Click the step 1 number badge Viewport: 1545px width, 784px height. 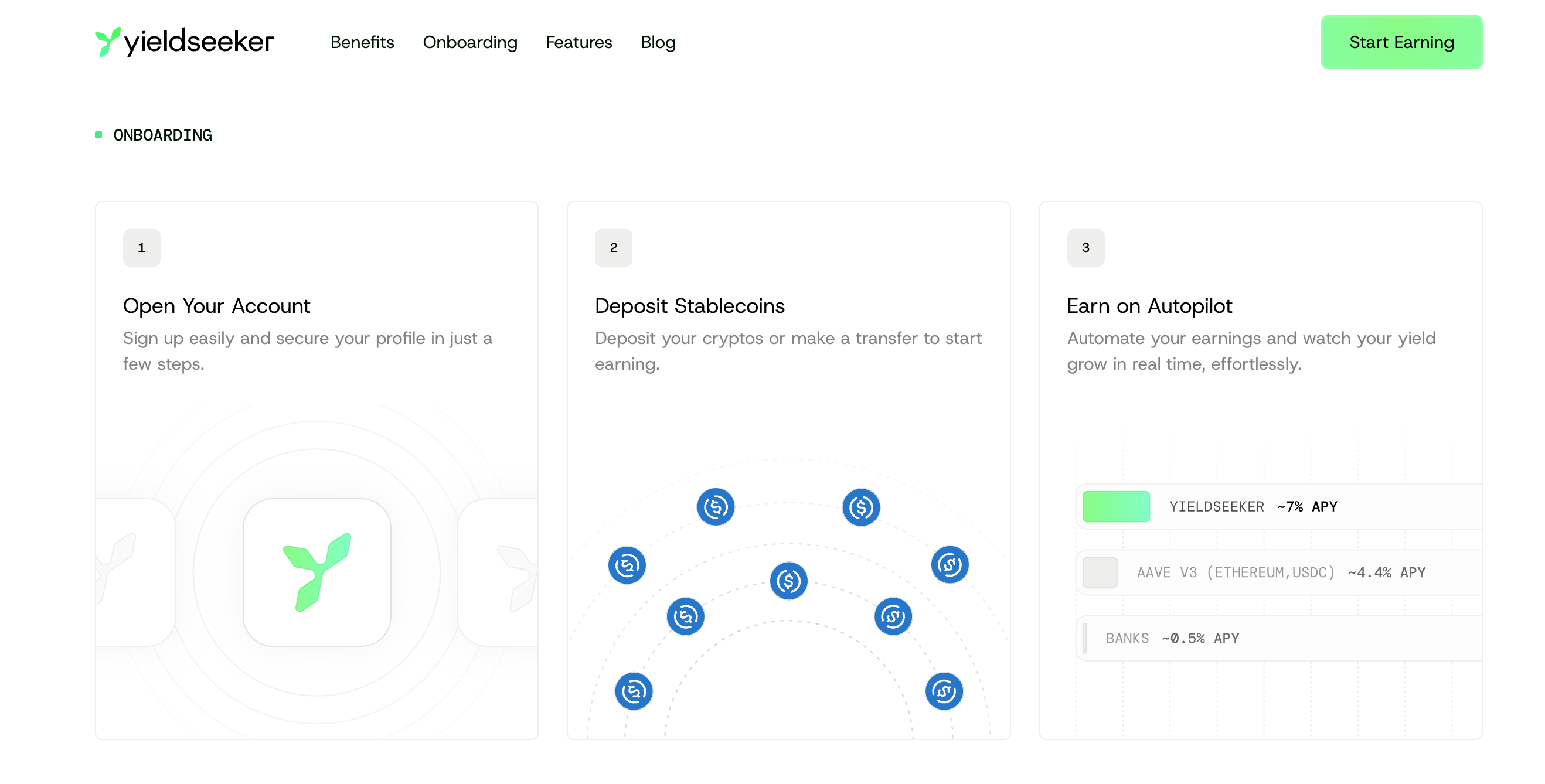(x=141, y=247)
